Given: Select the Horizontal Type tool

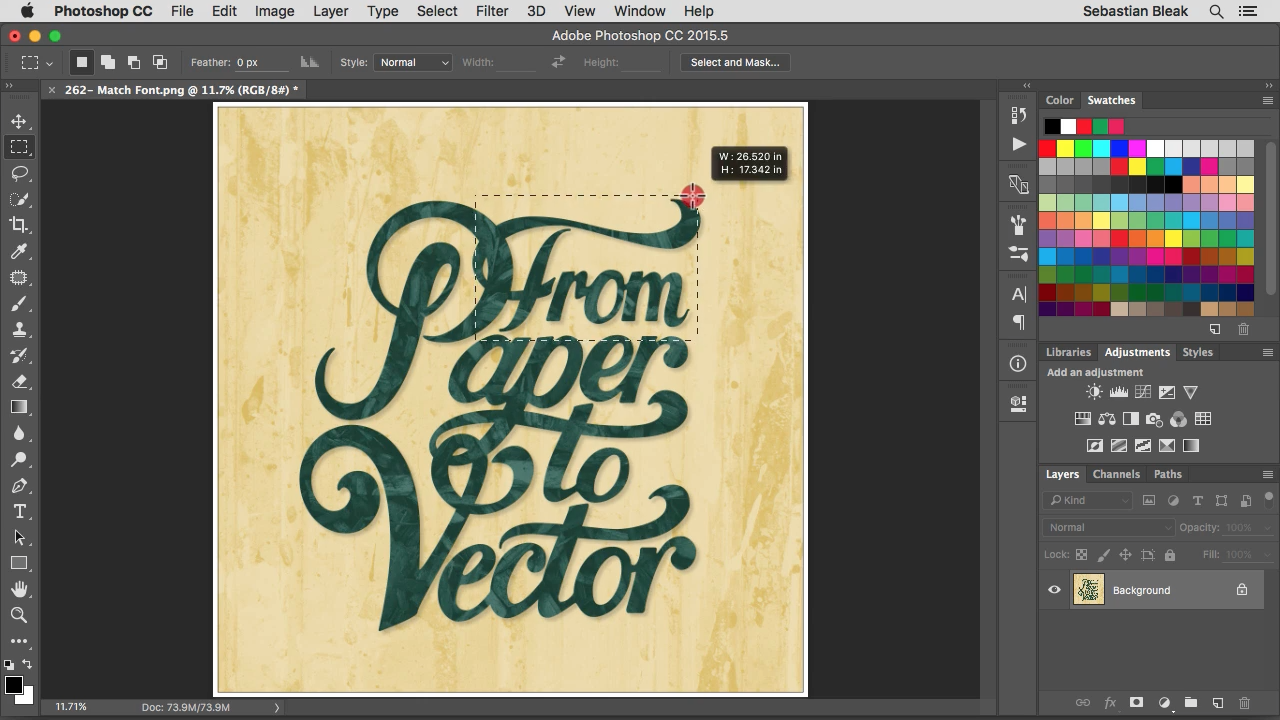Looking at the screenshot, I should coord(19,512).
